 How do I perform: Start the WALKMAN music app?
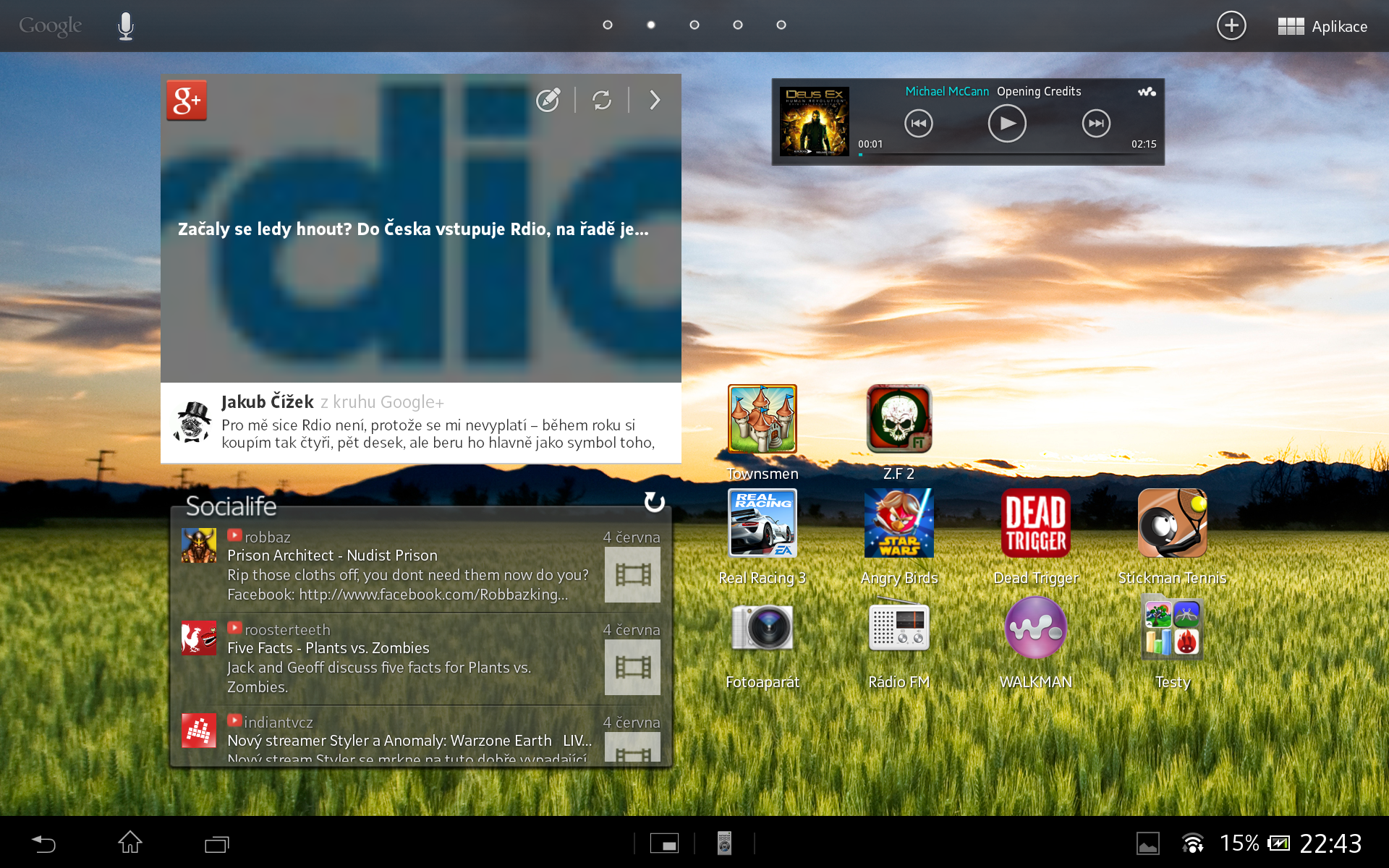point(1035,627)
